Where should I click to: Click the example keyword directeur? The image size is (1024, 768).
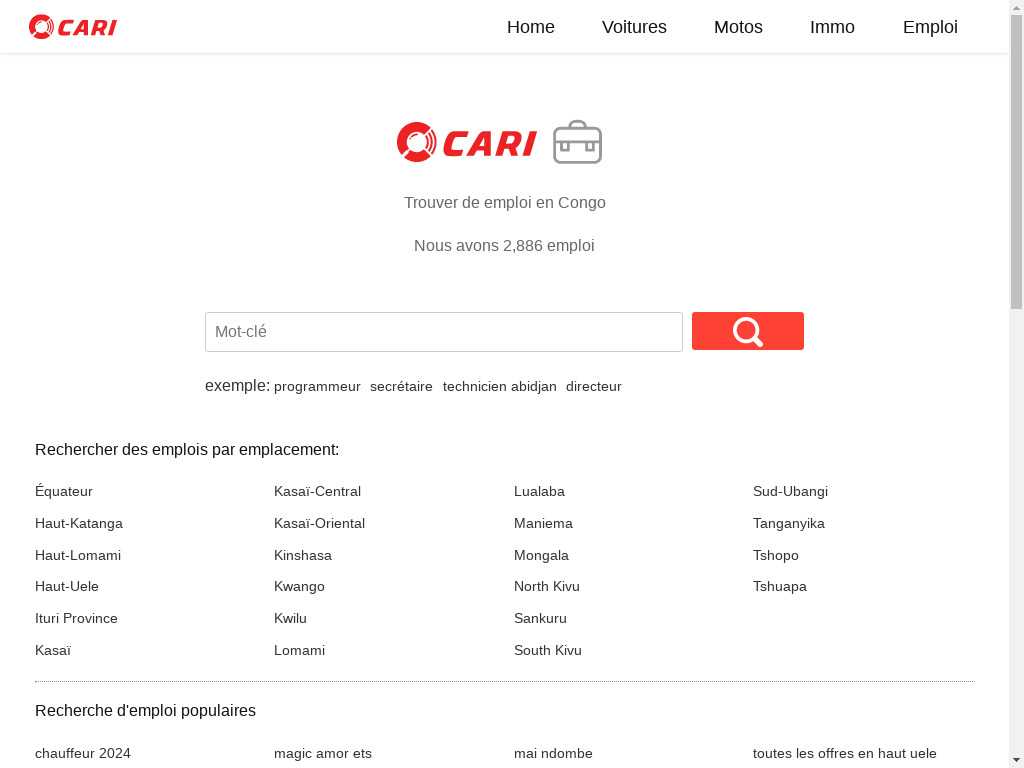(x=594, y=387)
